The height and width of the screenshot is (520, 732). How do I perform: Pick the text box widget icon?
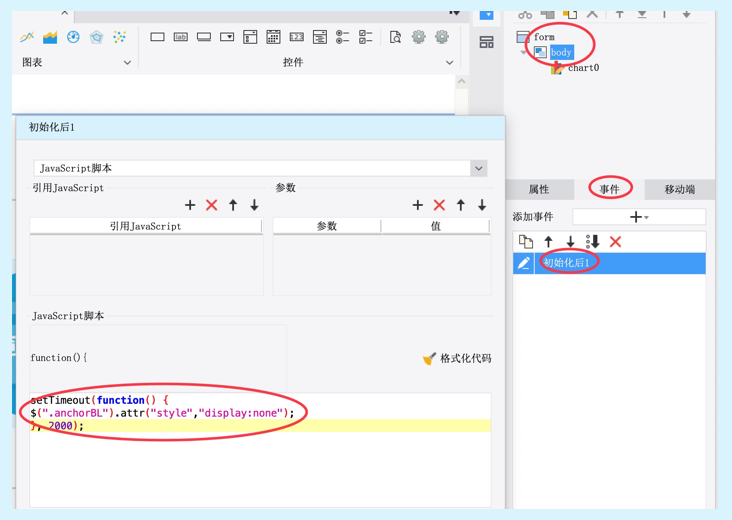tap(157, 37)
